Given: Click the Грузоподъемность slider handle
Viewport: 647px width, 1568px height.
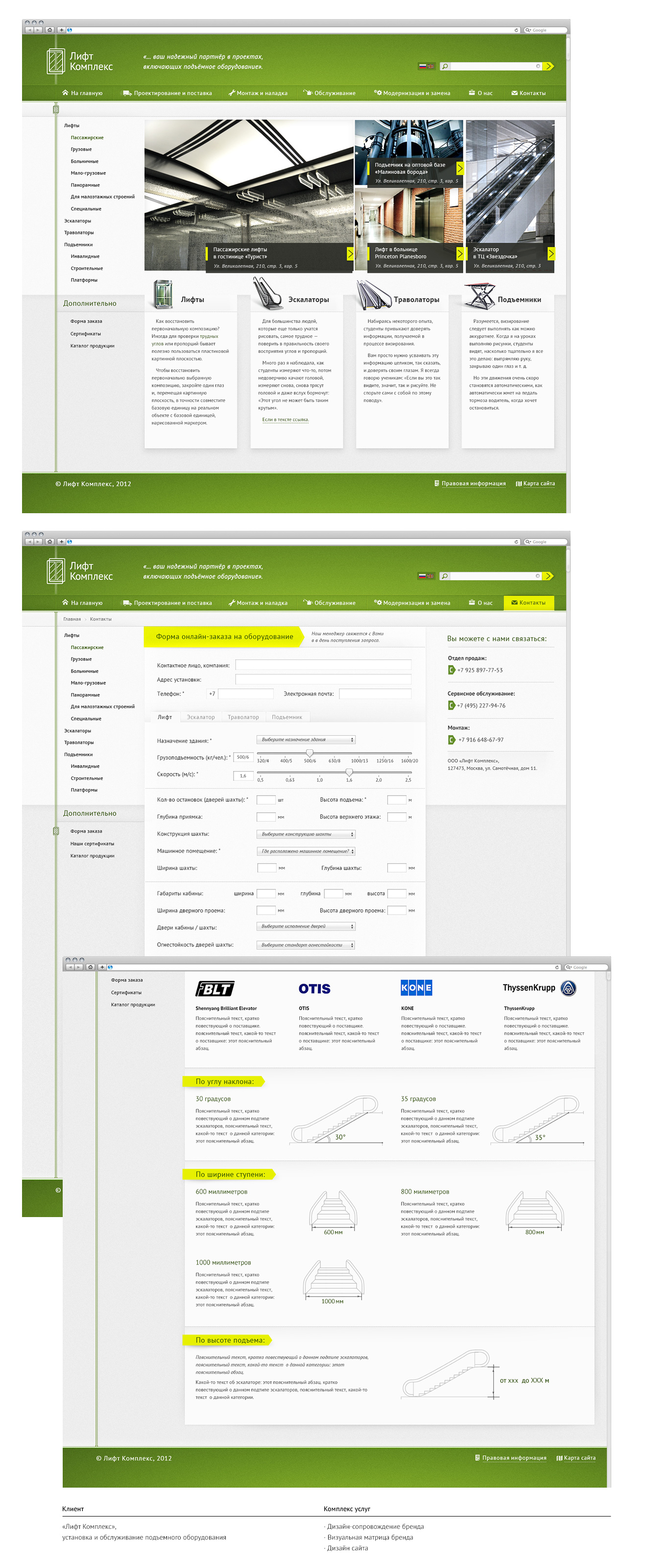Looking at the screenshot, I should coord(310,753).
